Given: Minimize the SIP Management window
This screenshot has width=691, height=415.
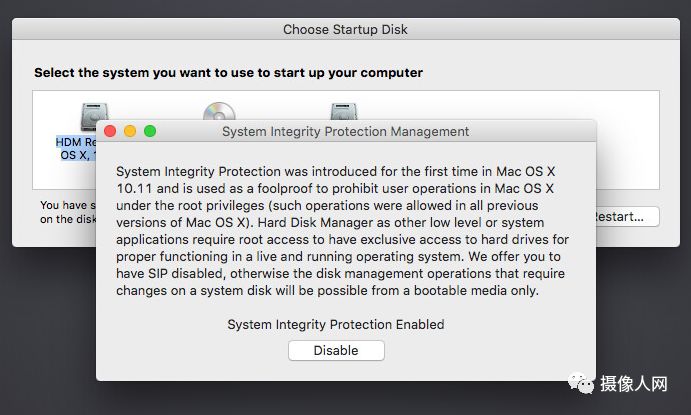Looking at the screenshot, I should (x=130, y=131).
